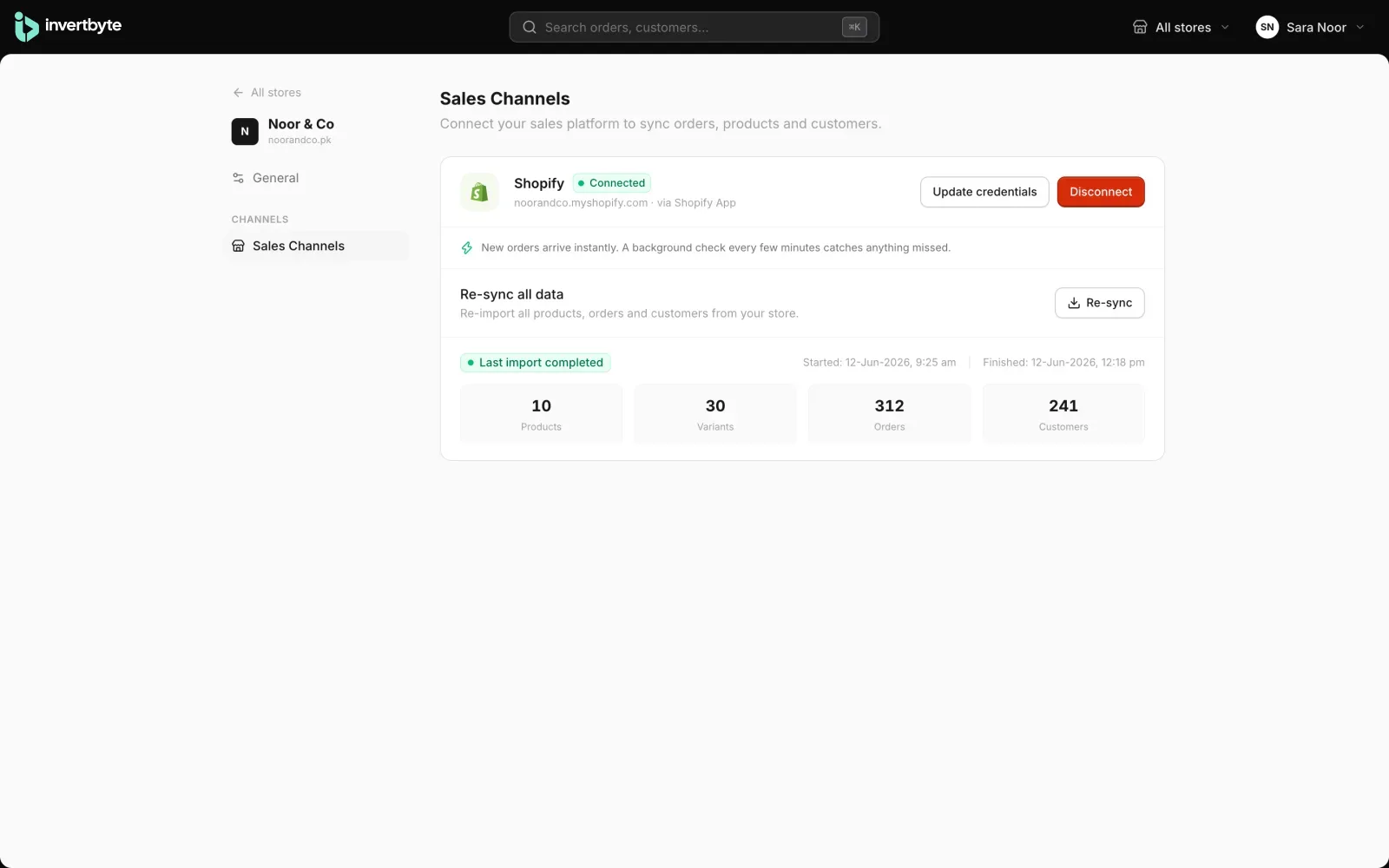Click the Connected status badge

(612, 183)
